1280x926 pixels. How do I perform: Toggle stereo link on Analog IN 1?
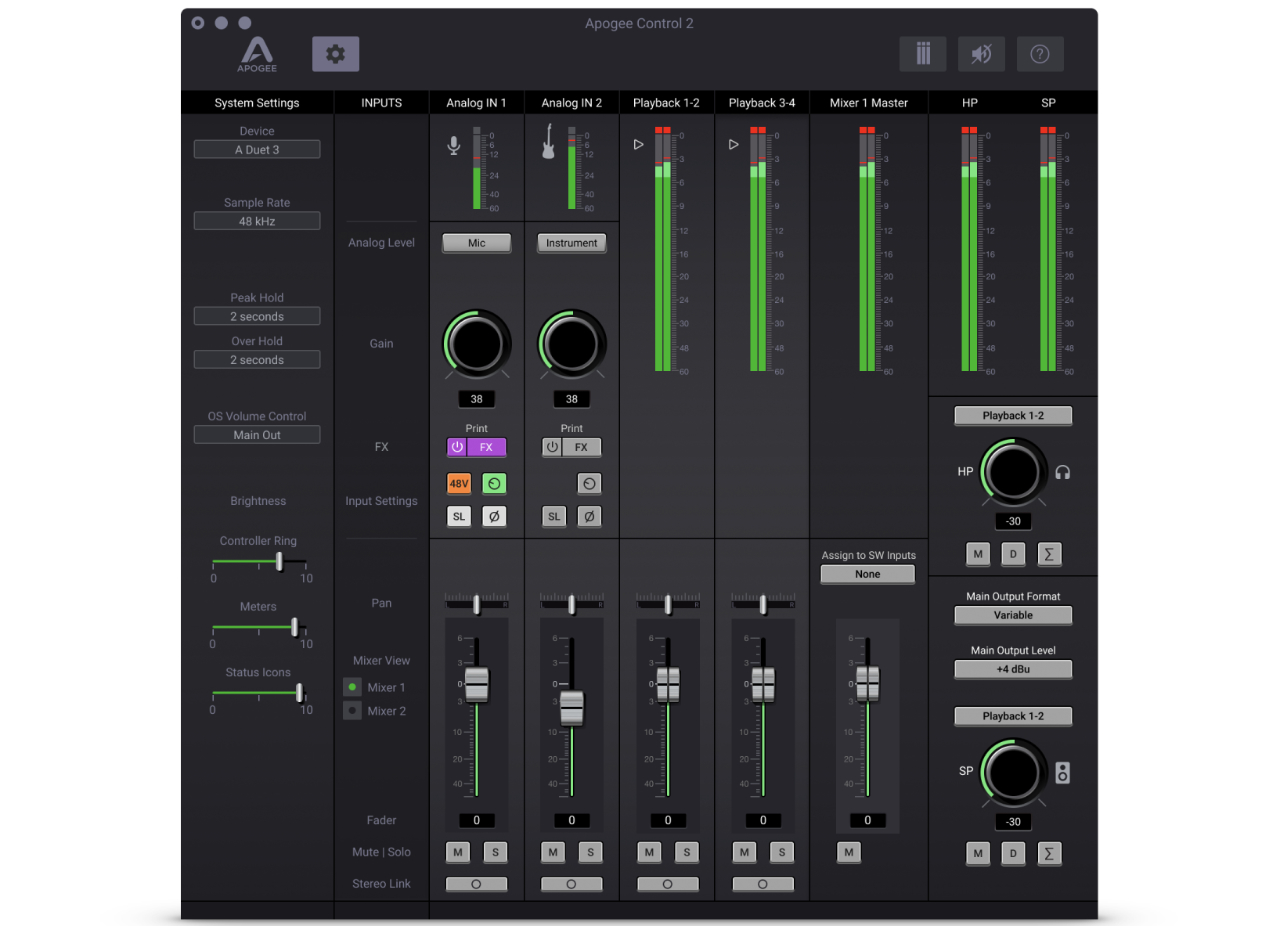[x=476, y=884]
